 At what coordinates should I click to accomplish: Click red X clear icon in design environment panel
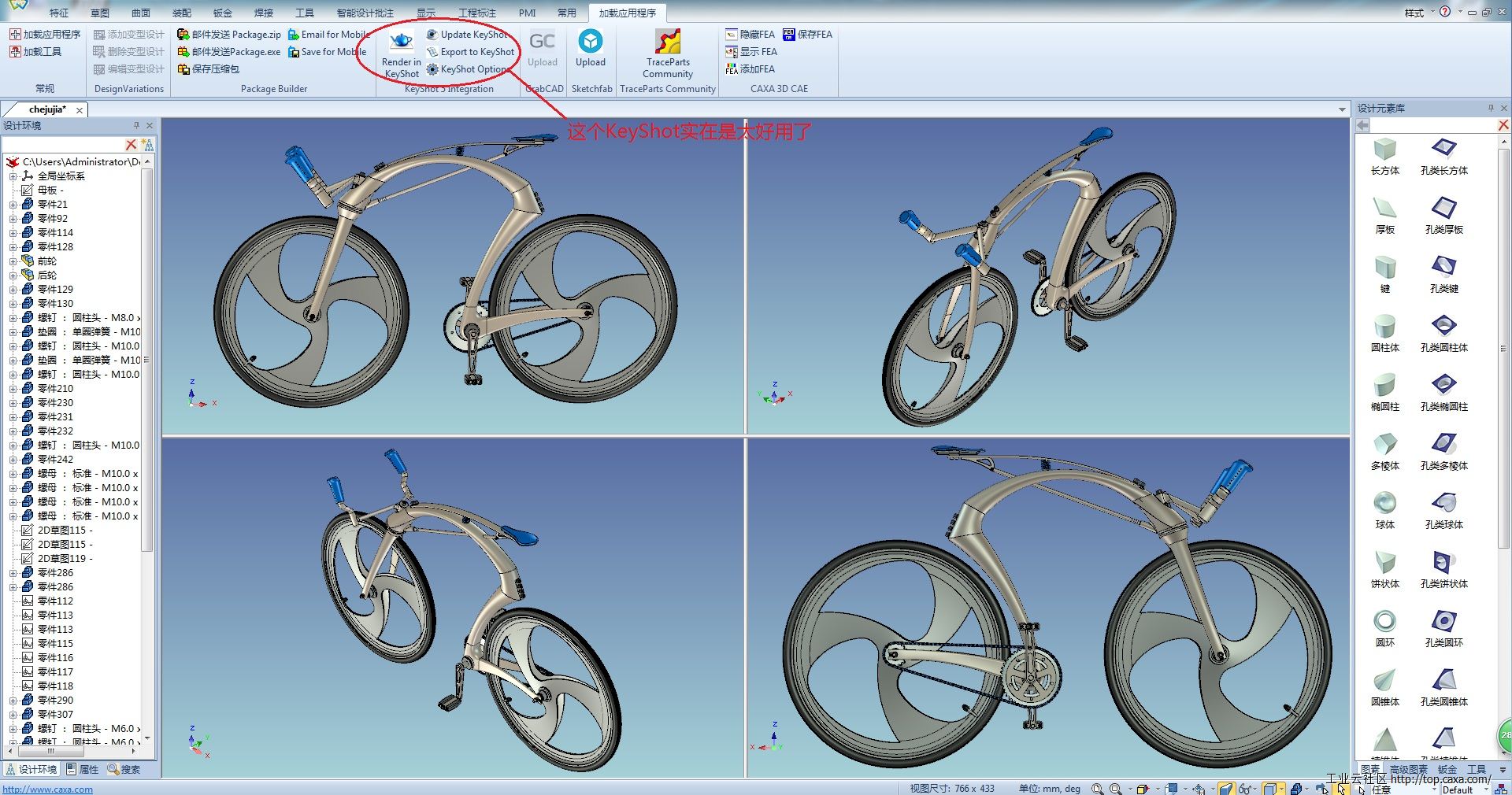coord(132,145)
